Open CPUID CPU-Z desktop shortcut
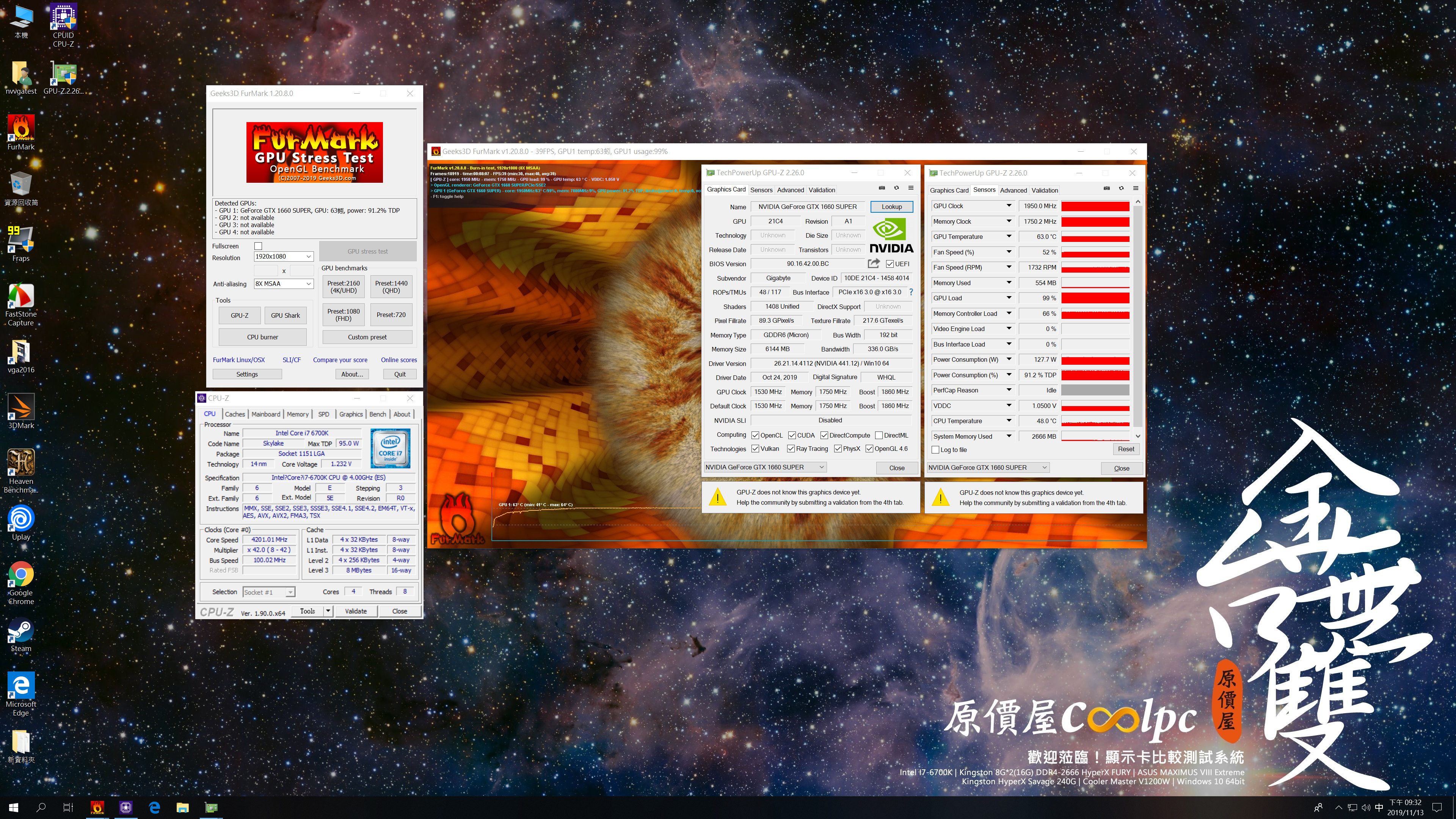This screenshot has height=819, width=1456. click(63, 25)
